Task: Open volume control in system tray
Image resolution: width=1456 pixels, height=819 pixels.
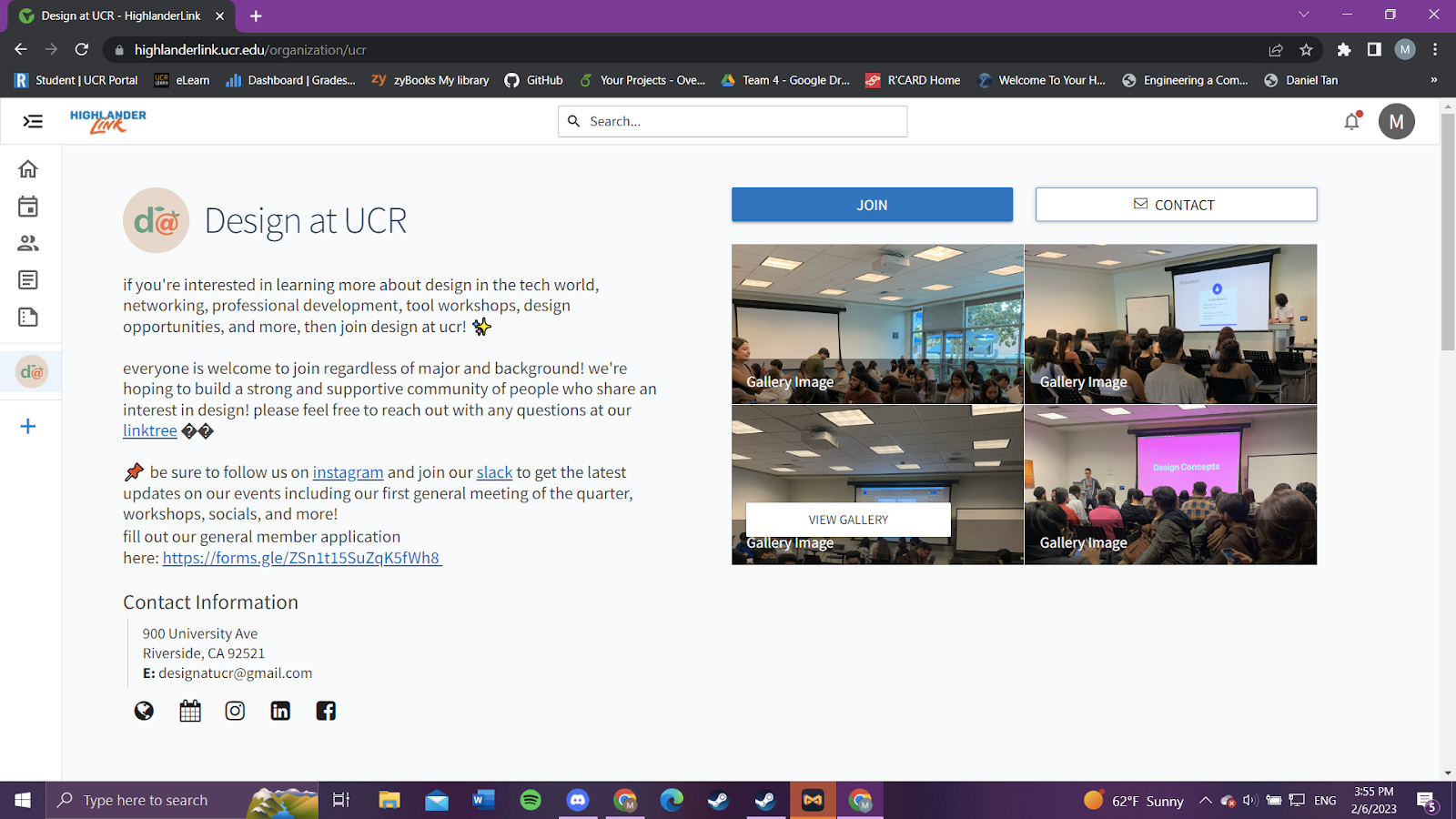Action: click(x=1249, y=801)
